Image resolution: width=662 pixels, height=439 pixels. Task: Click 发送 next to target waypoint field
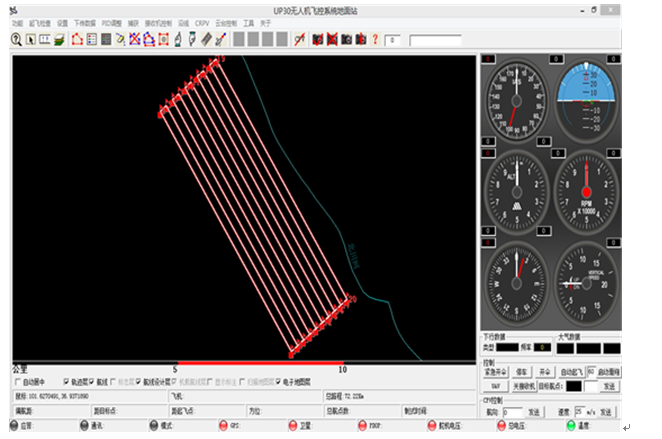(x=609, y=386)
